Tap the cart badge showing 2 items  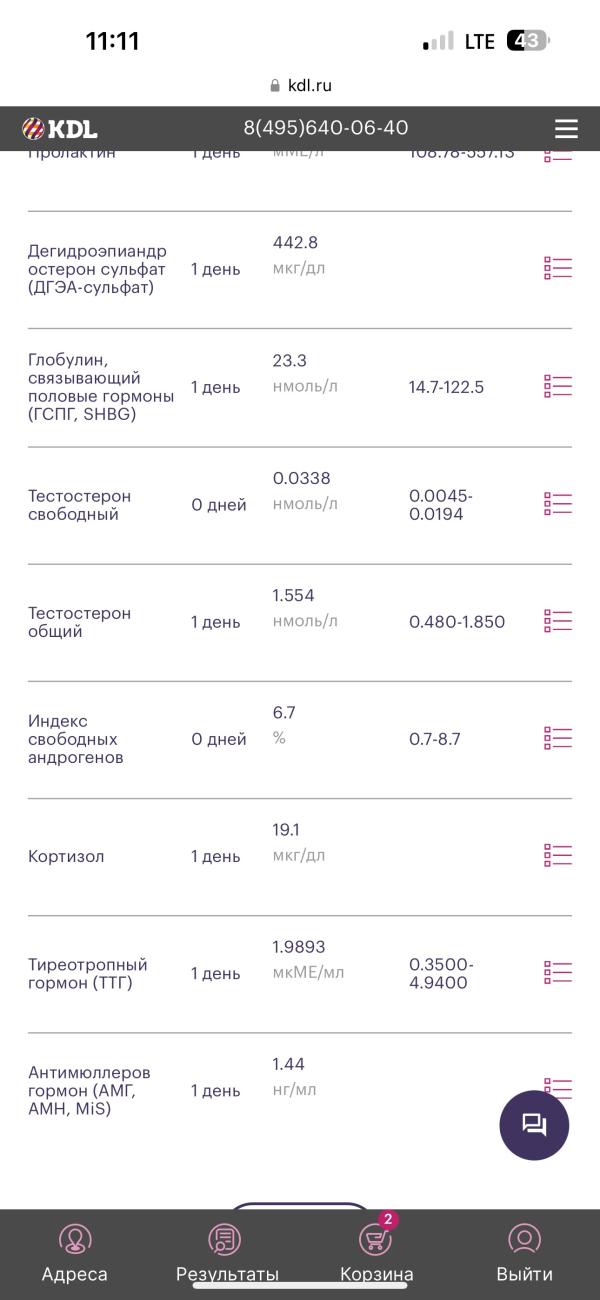(389, 1220)
